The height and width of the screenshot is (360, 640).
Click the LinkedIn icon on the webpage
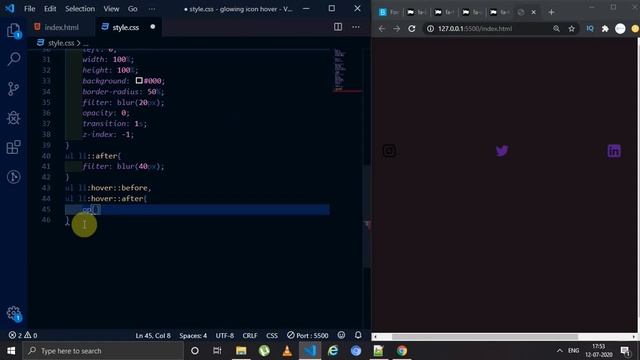point(614,151)
